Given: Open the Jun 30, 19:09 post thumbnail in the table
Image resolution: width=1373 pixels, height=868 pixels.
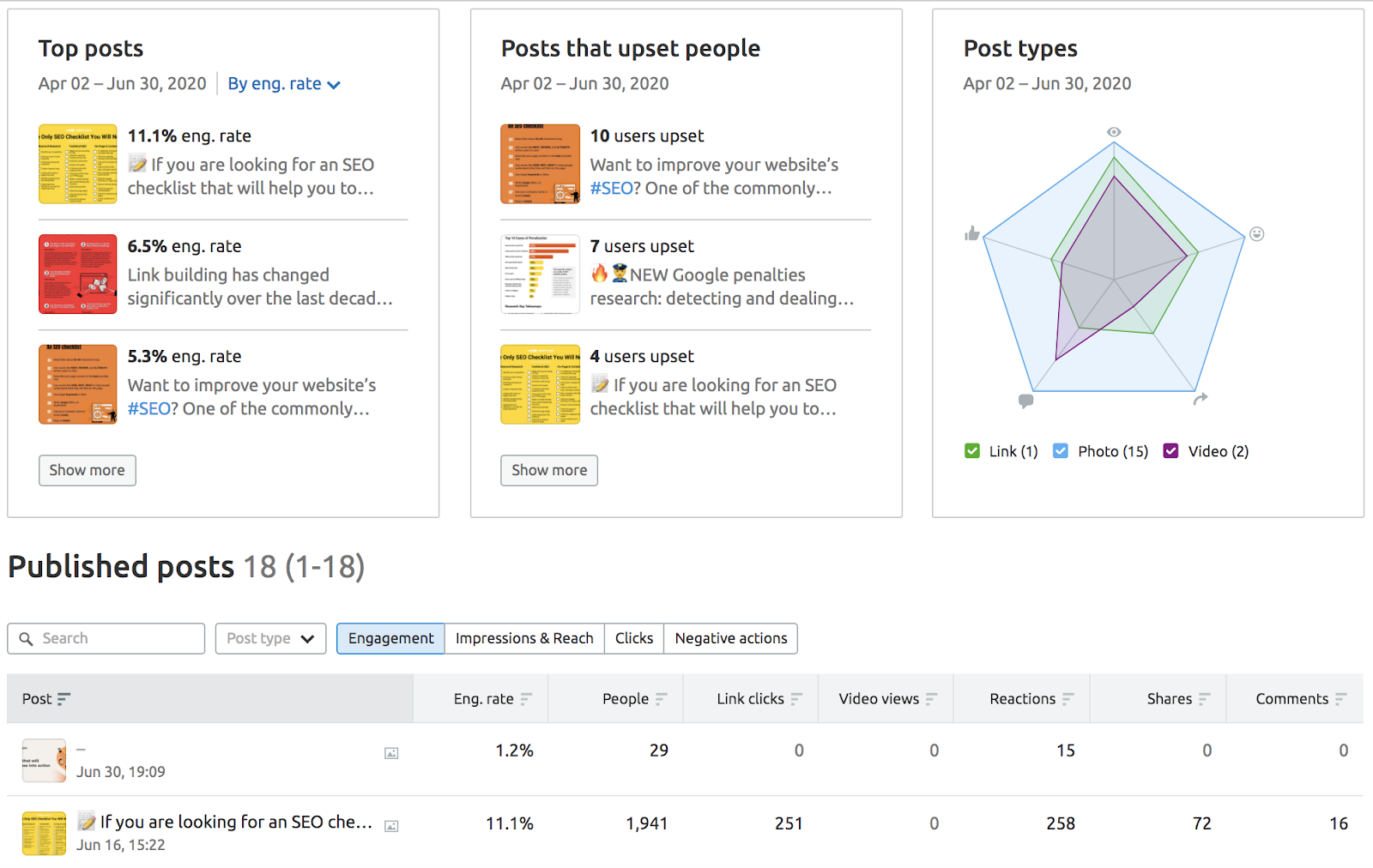Looking at the screenshot, I should click(45, 761).
